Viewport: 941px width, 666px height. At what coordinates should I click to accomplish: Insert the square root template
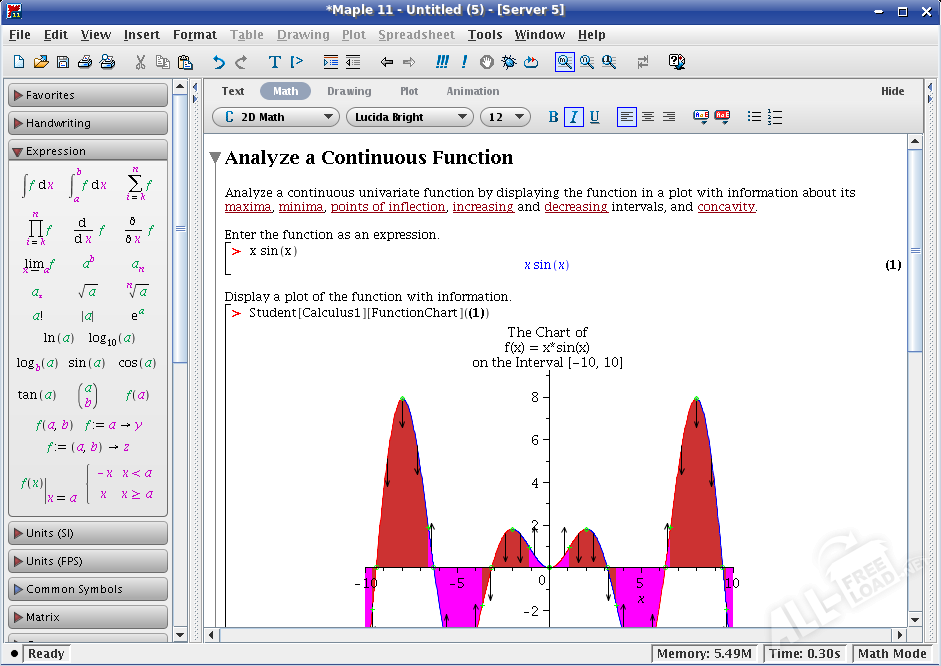pyautogui.click(x=87, y=291)
